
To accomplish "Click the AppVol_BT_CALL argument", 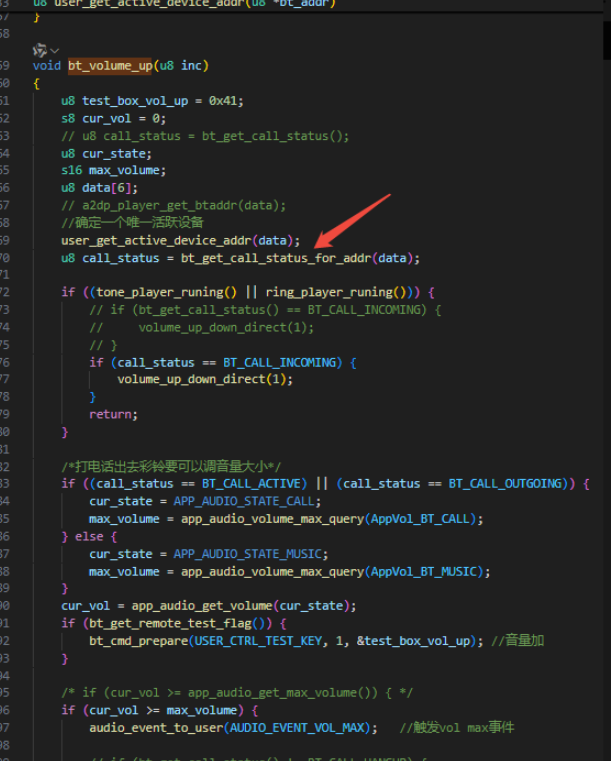I will (420, 519).
